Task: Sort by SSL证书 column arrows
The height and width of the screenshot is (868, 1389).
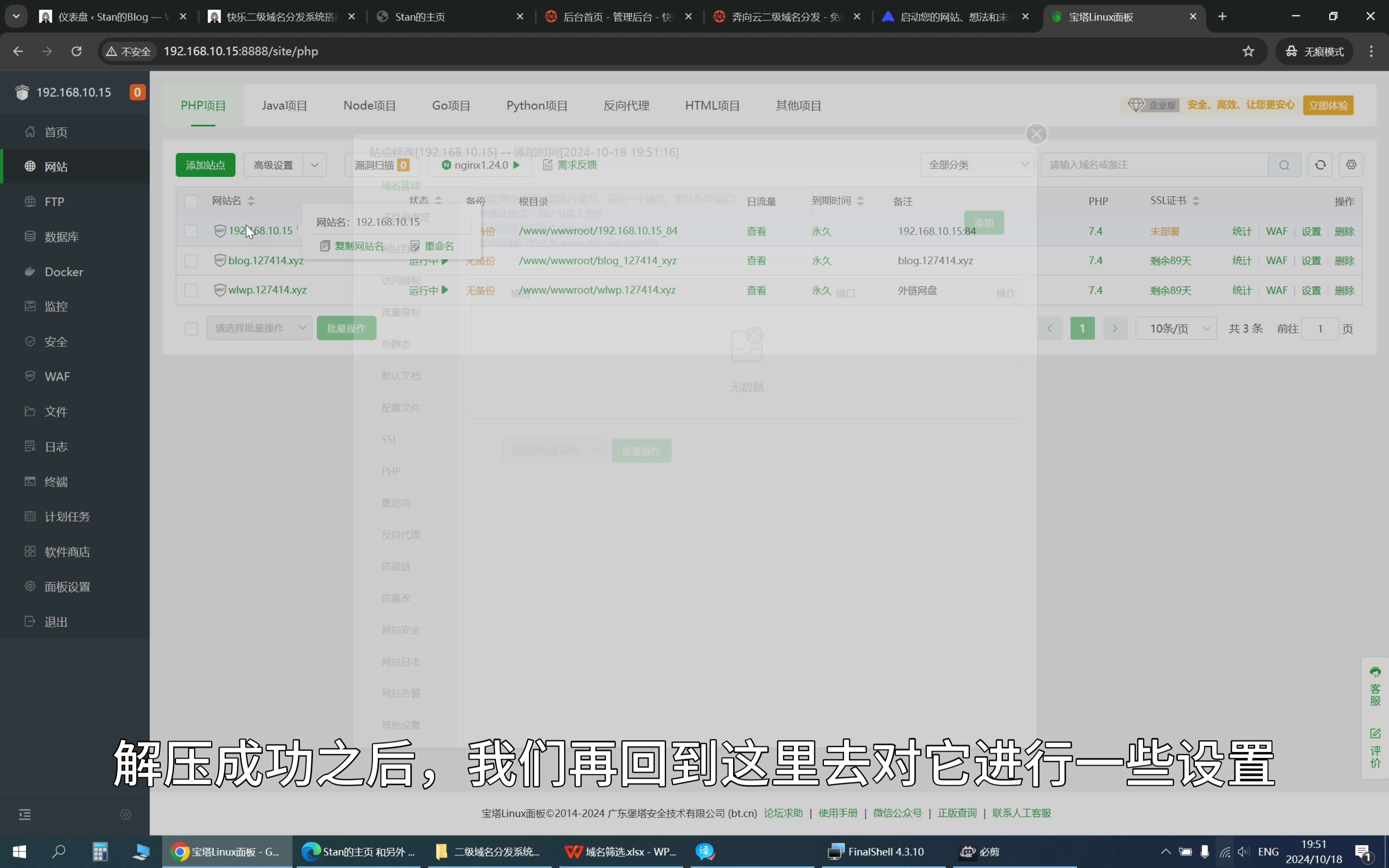Action: (x=1196, y=201)
